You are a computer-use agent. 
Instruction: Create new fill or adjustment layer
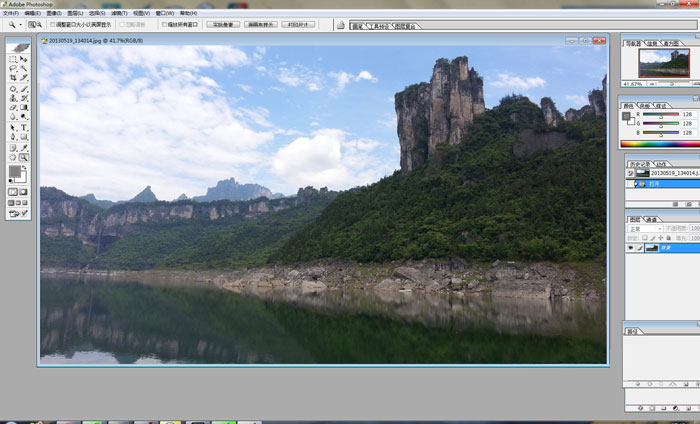[x=675, y=408]
